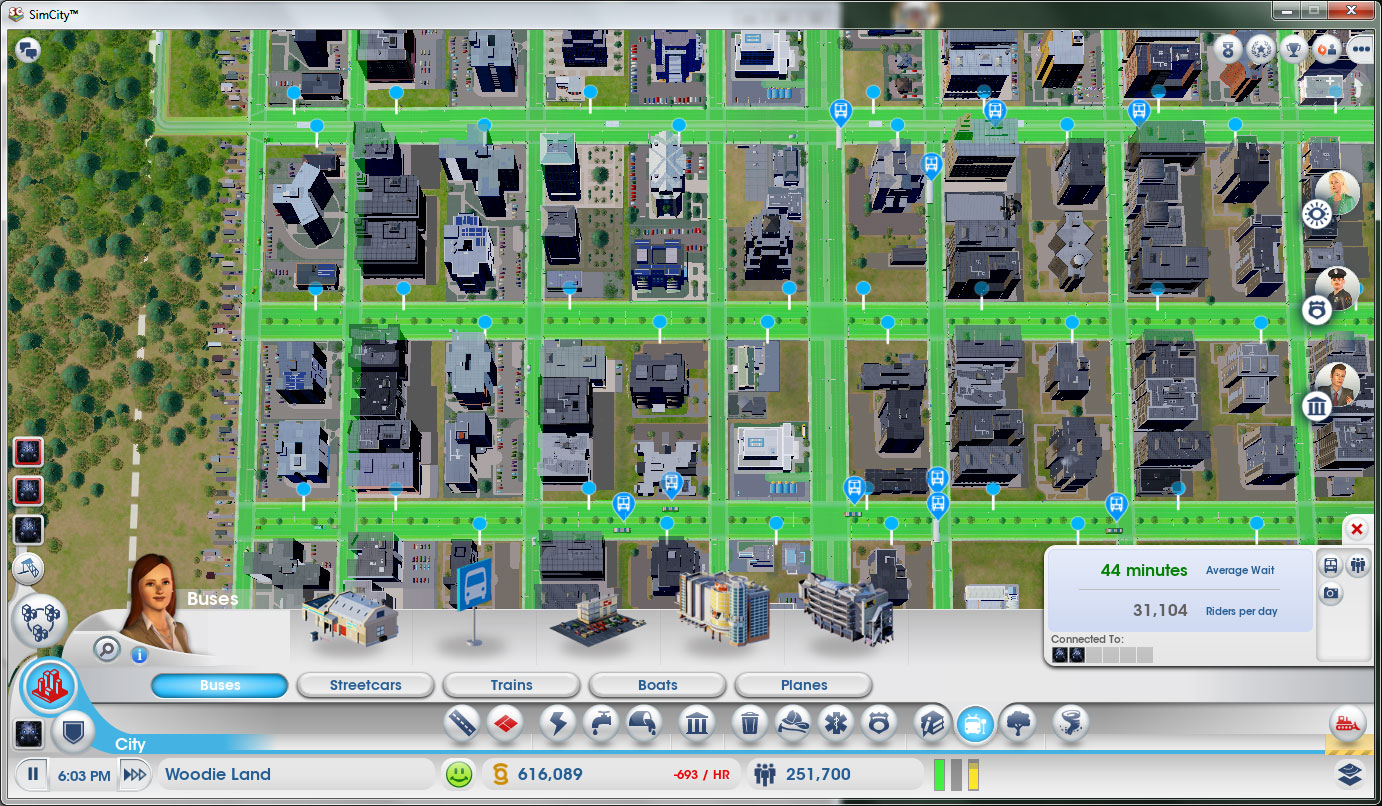
Task: Click the city name Woodie Land
Action: tap(218, 774)
